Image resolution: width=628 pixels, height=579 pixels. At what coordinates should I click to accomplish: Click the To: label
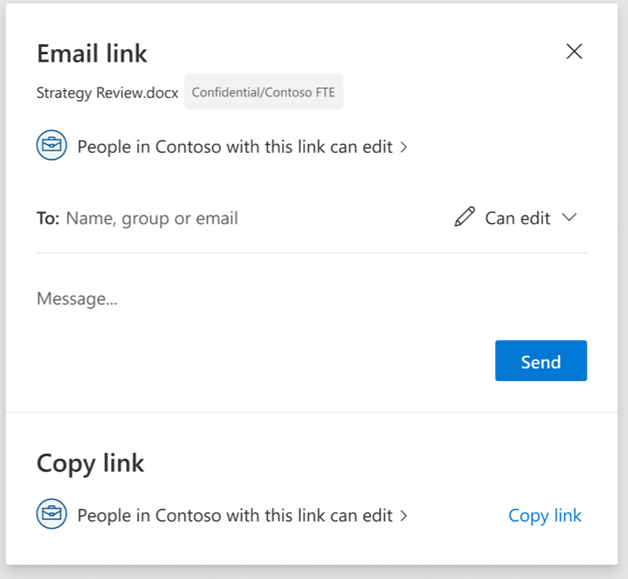[x=48, y=219]
